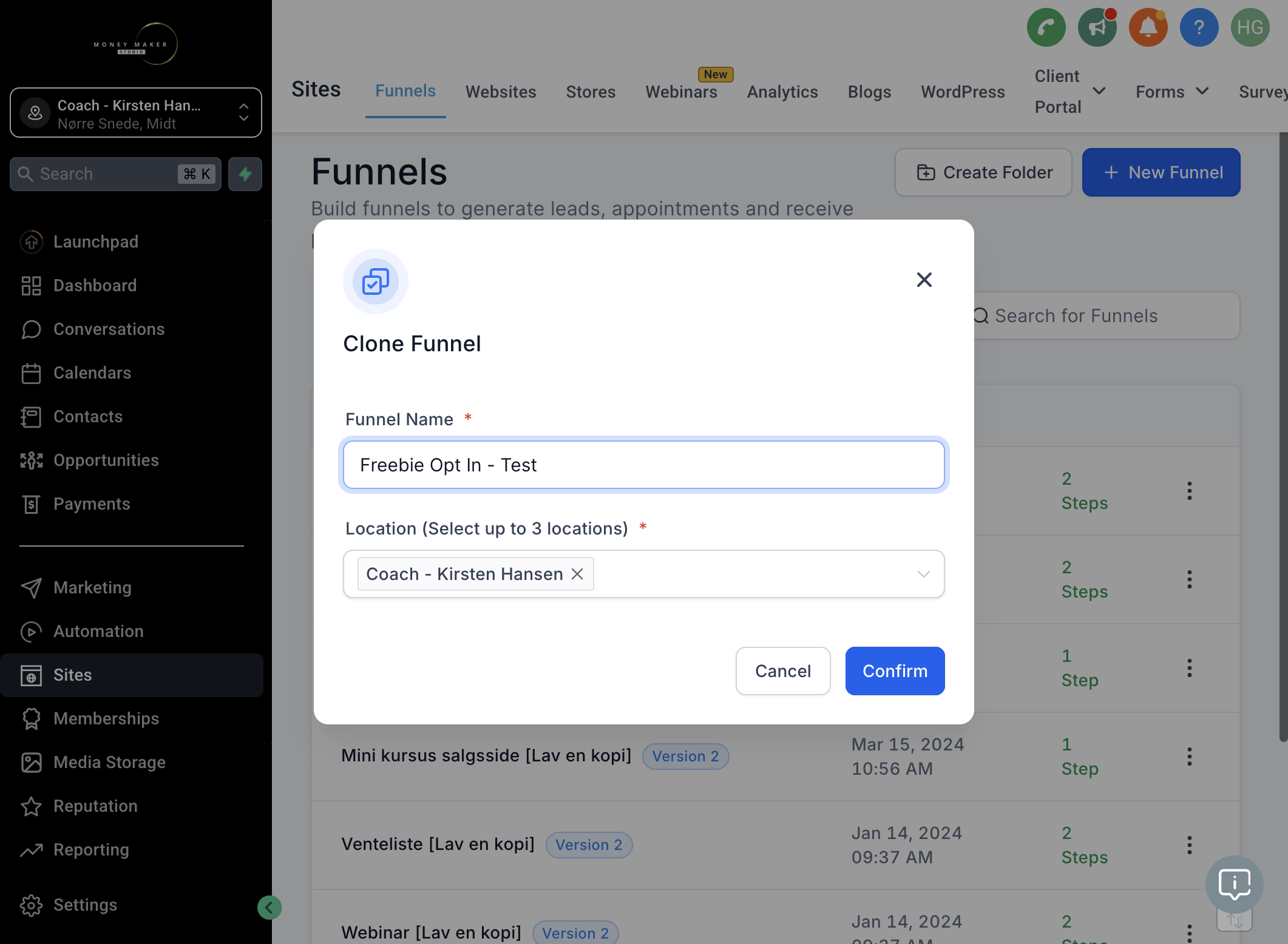Click the Search for Funnels field
This screenshot has height=944, width=1288.
[1106, 315]
